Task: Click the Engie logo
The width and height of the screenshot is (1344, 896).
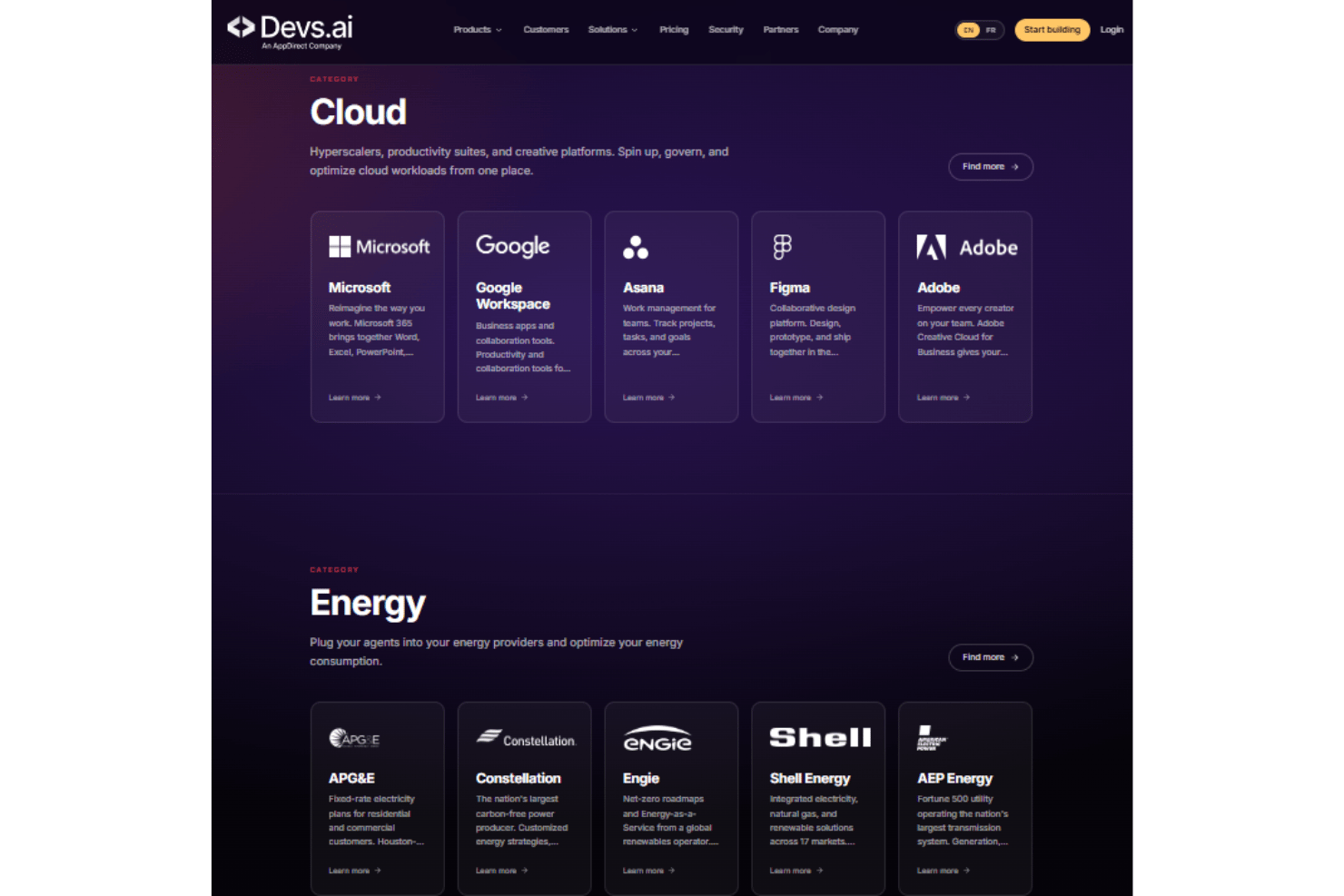Action: (x=657, y=738)
